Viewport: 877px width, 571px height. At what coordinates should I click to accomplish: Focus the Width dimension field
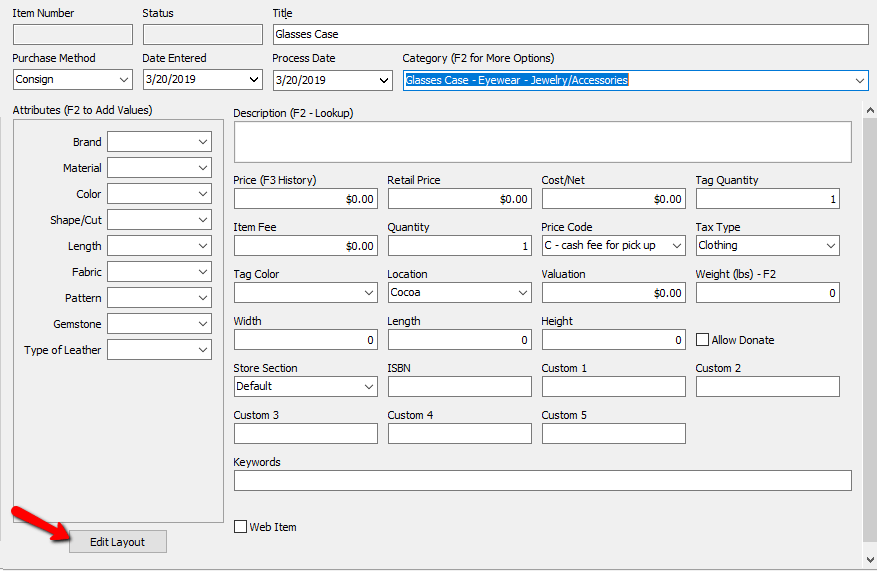pyautogui.click(x=305, y=339)
